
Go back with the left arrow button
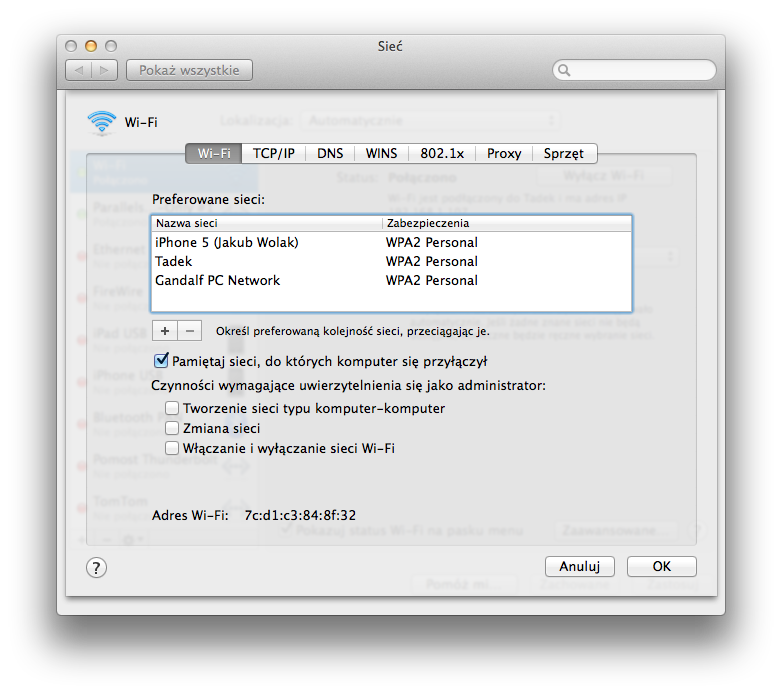79,70
